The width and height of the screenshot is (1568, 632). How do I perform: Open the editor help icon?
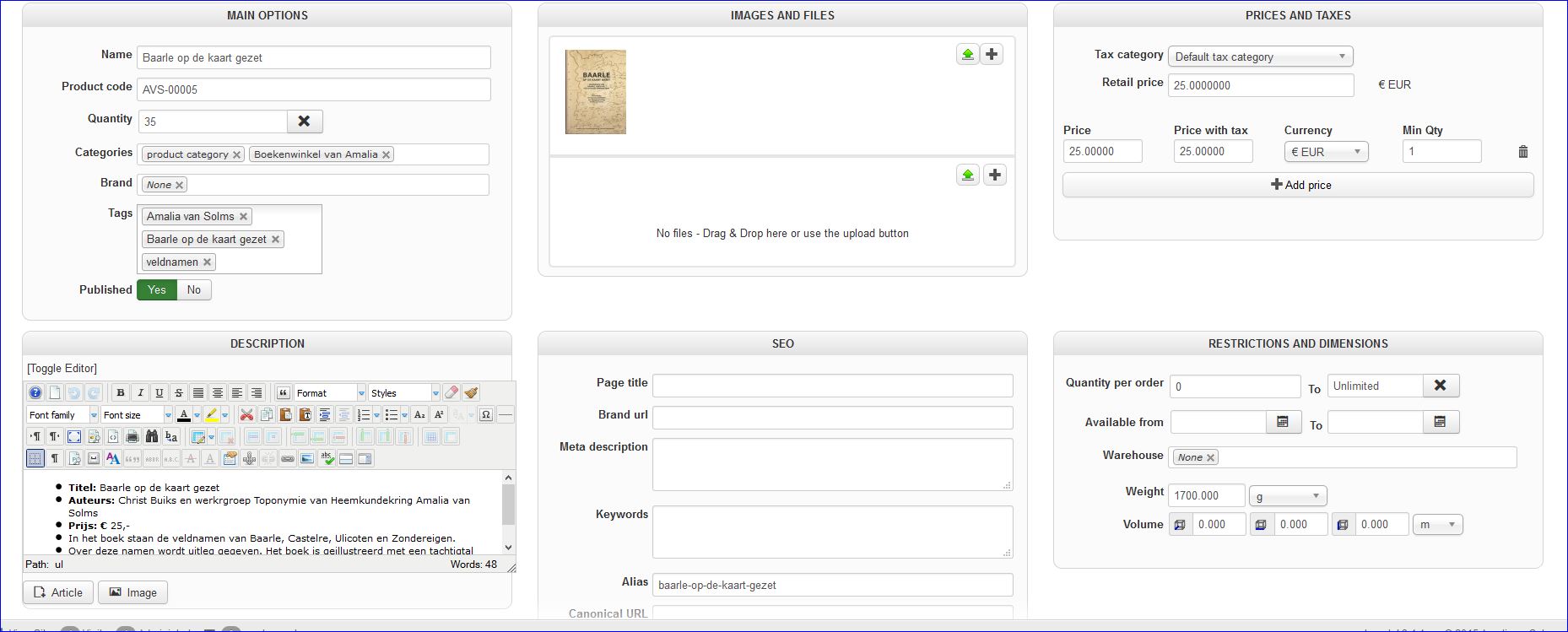[35, 392]
